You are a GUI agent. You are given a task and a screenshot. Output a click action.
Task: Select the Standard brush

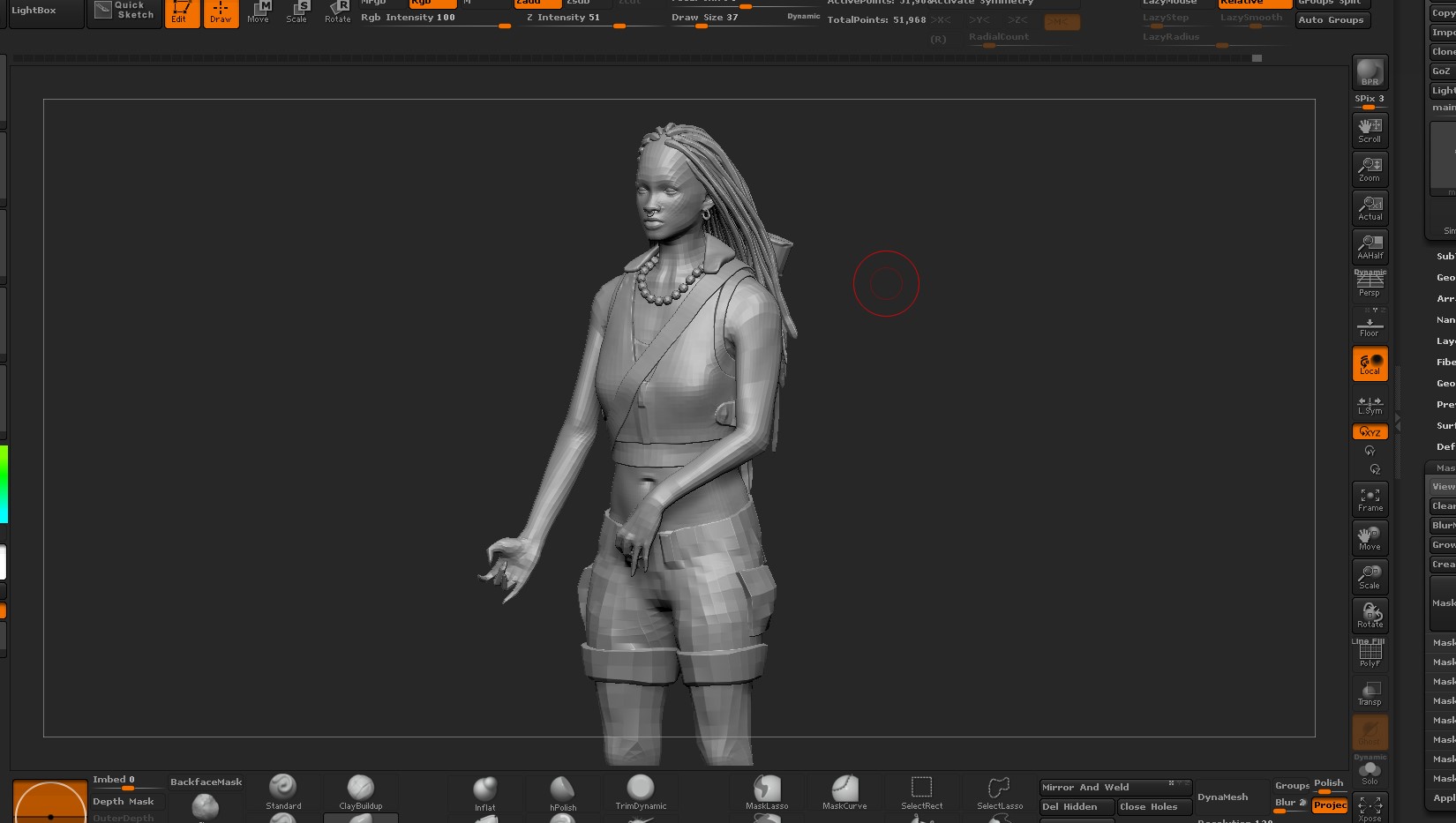click(283, 791)
